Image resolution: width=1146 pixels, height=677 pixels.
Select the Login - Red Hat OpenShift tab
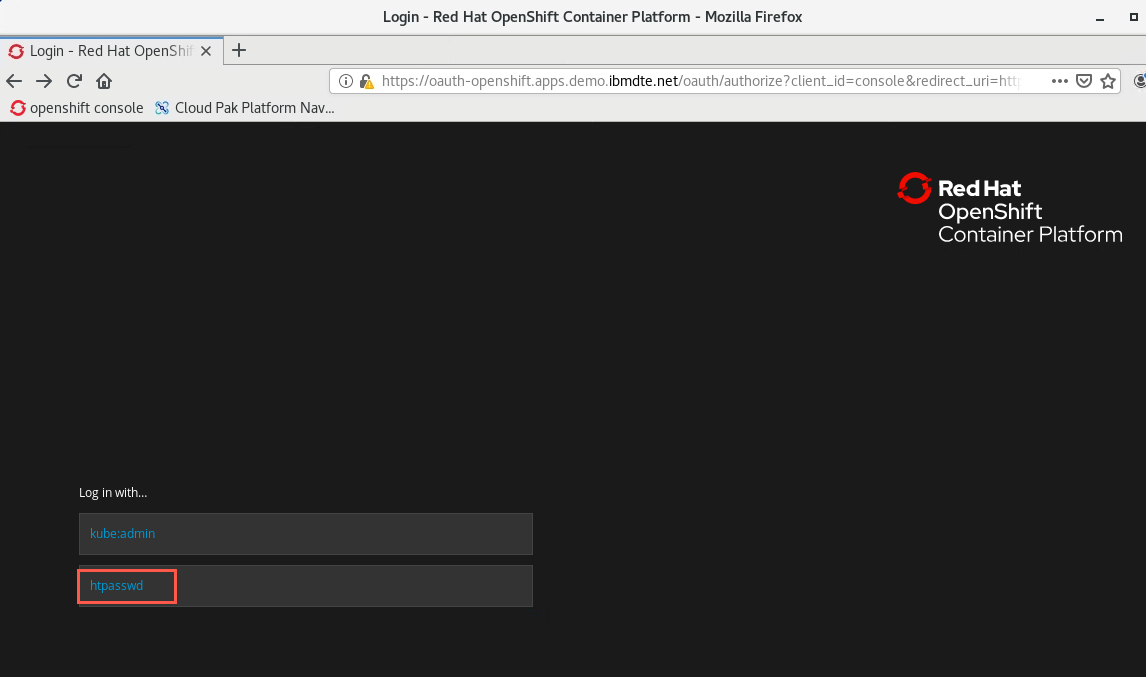pyautogui.click(x=111, y=51)
